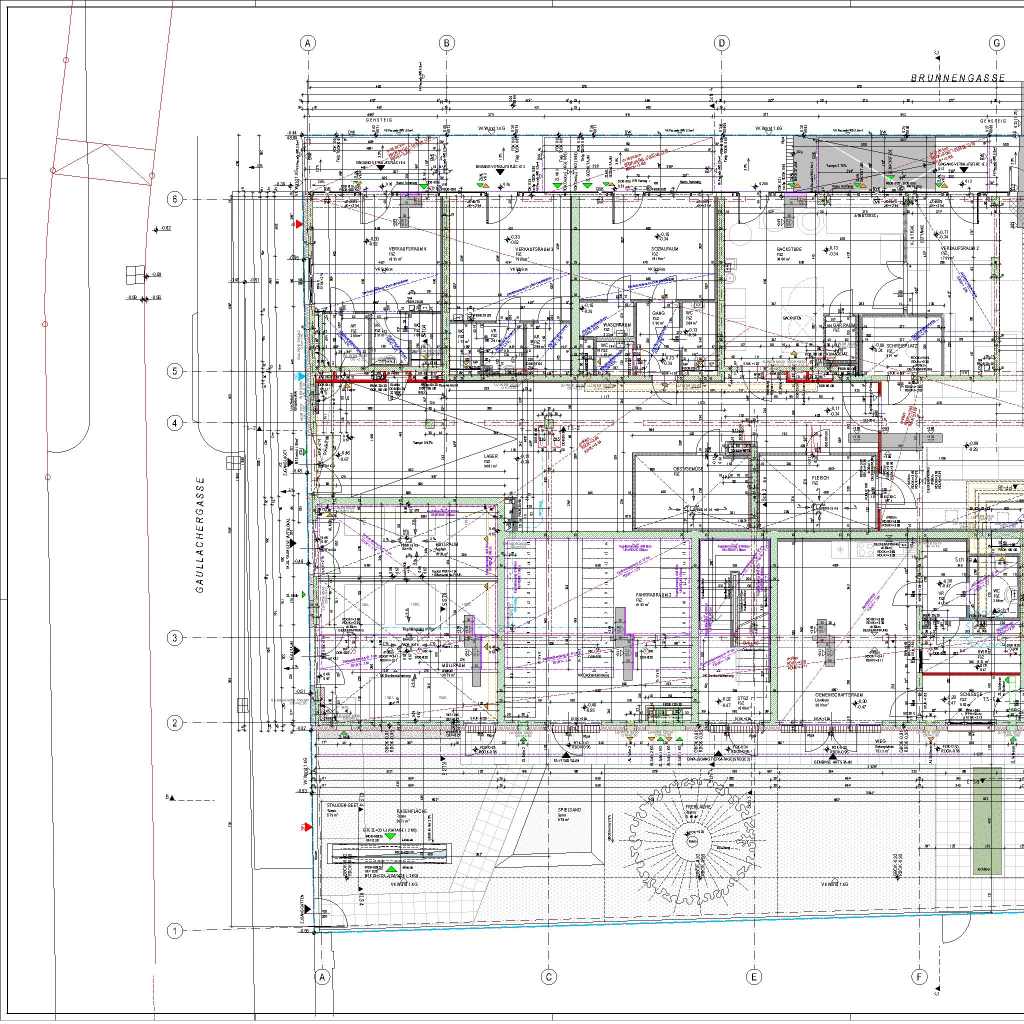This screenshot has width=1024, height=1024.
Task: Select grid axis bubble C at bottom
Action: 548,976
